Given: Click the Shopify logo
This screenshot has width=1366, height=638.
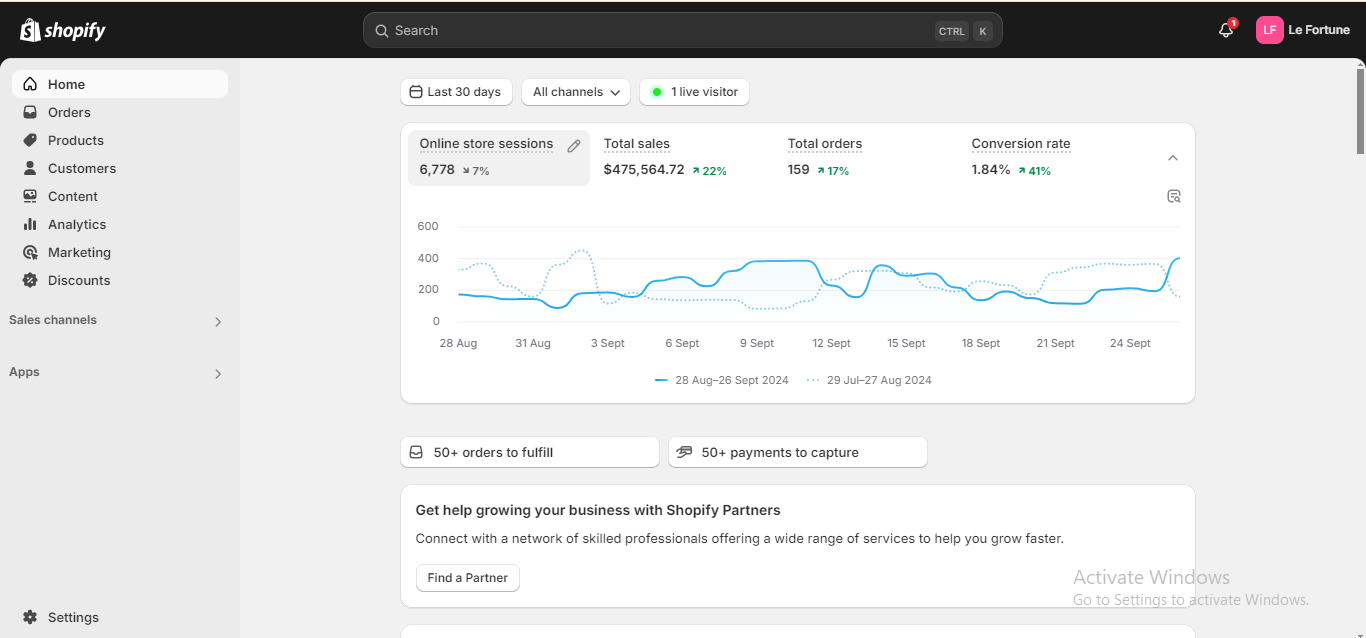Looking at the screenshot, I should (x=62, y=30).
